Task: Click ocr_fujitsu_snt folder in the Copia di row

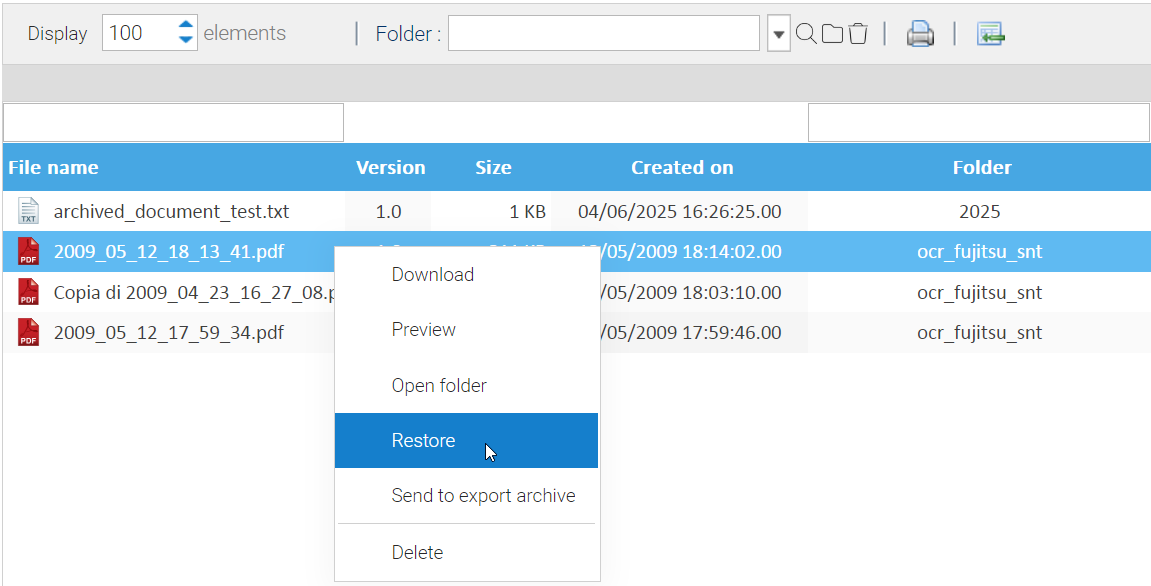Action: pyautogui.click(x=979, y=292)
